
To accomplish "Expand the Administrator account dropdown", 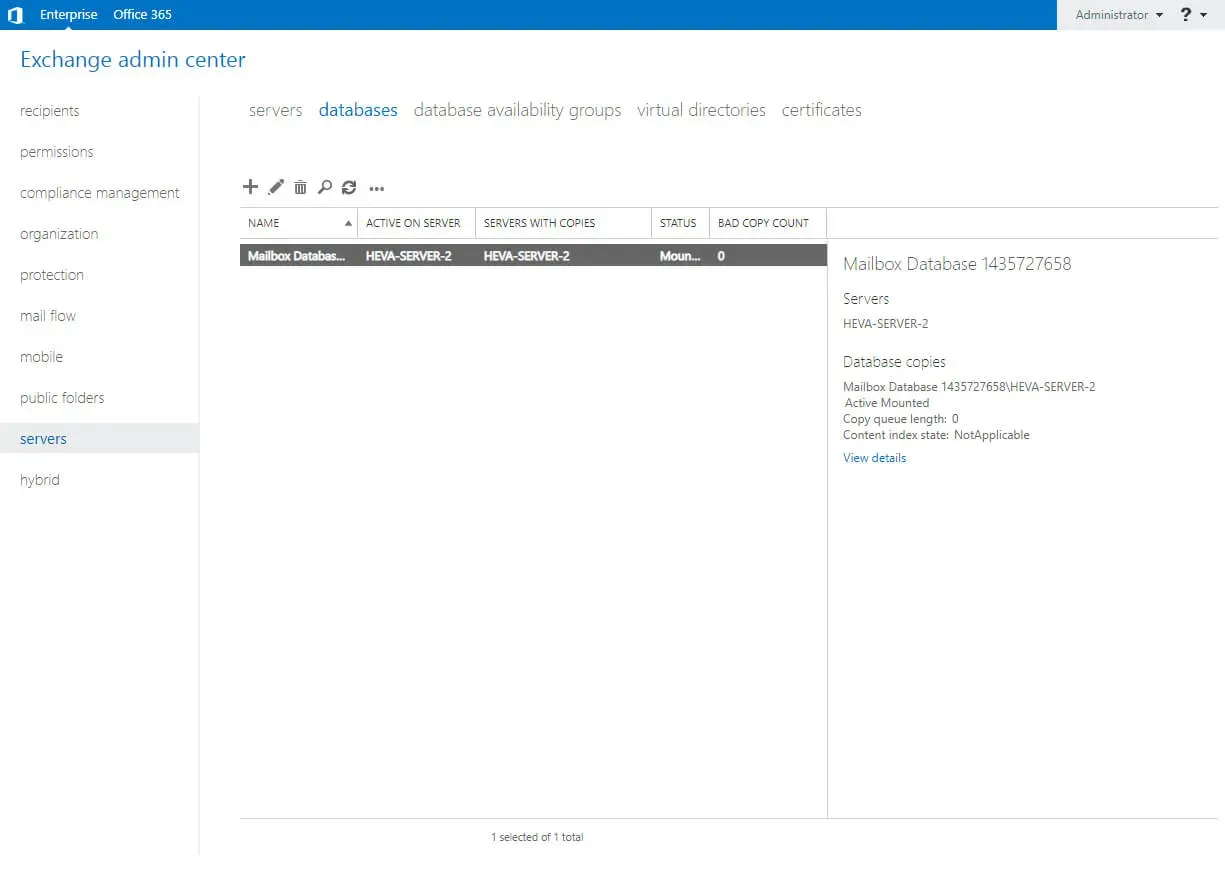I will coord(1119,15).
